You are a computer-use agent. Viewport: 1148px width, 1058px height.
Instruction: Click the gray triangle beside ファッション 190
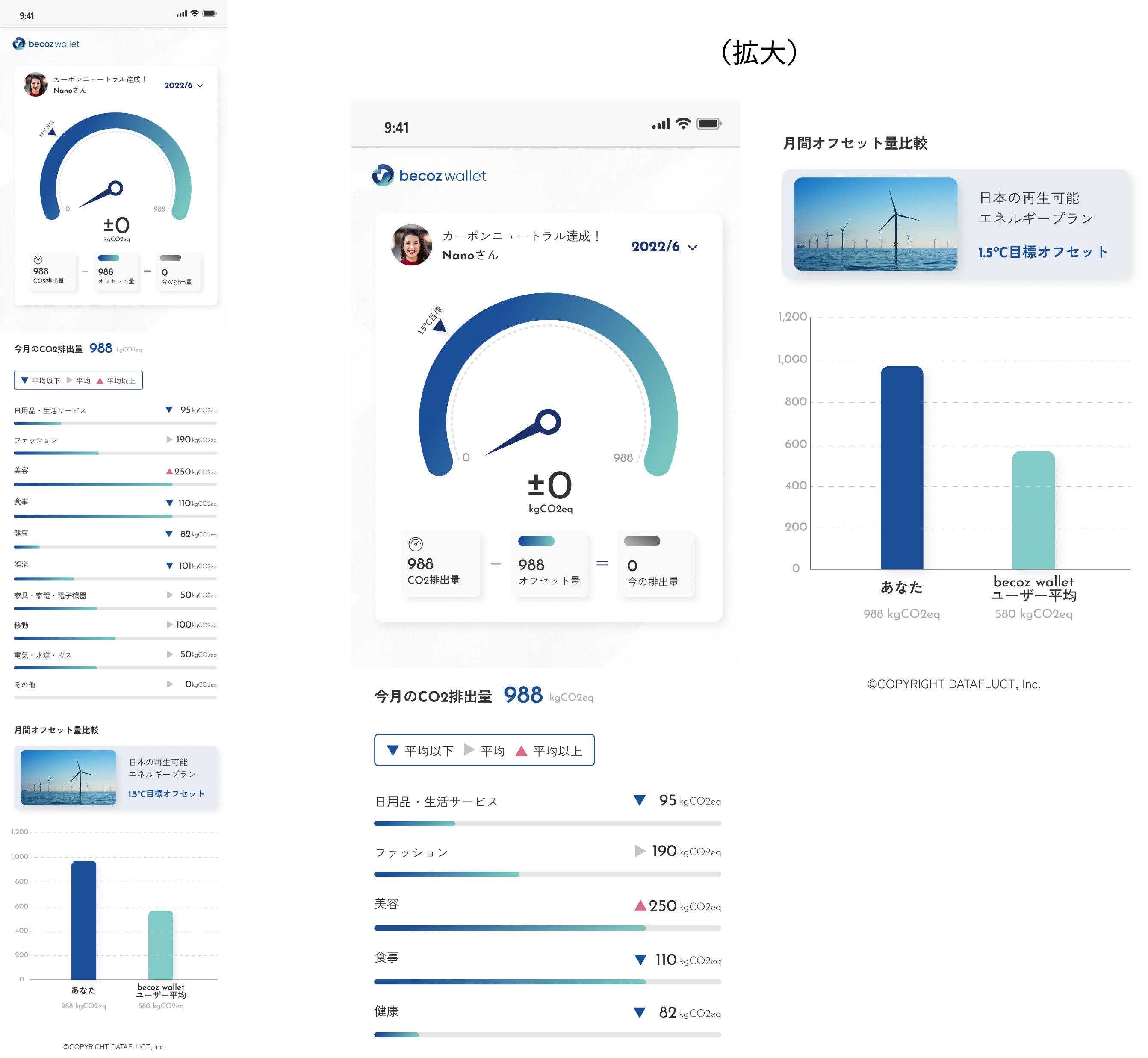pyautogui.click(x=640, y=851)
